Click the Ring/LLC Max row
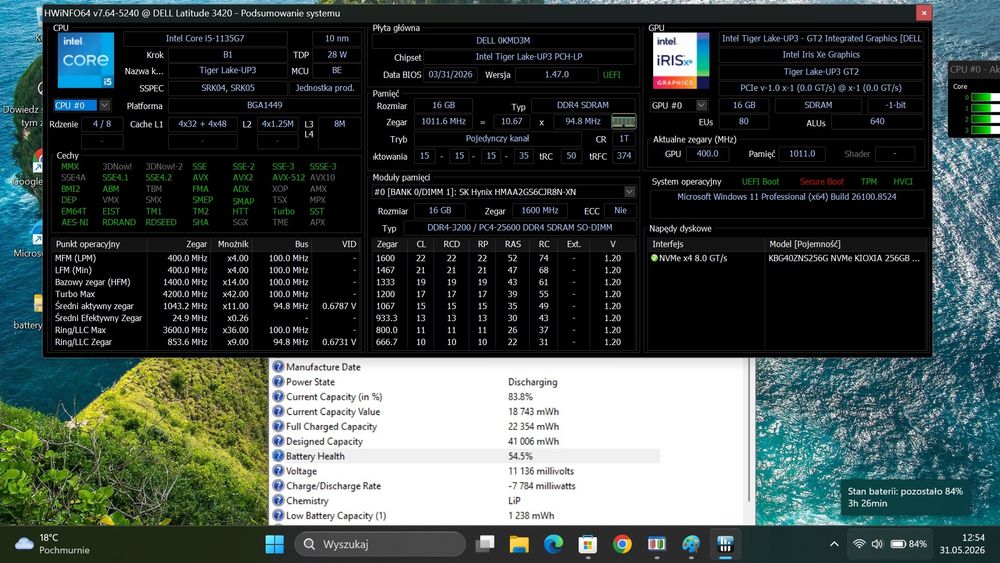Screen dimensions: 1000x563 (x=205, y=330)
